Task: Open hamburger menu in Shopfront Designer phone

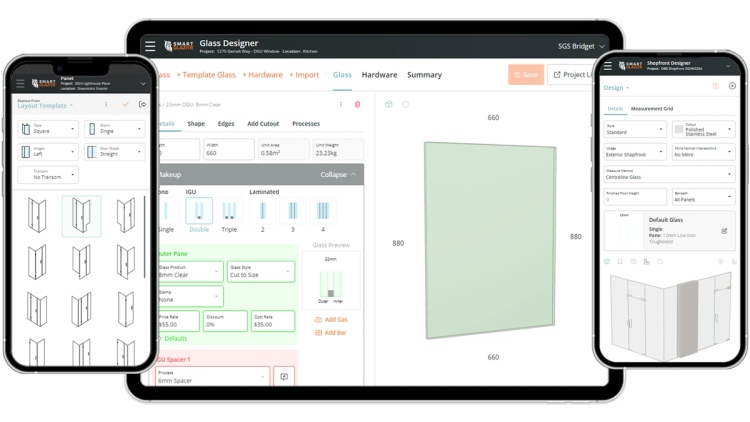Action: 607,66
